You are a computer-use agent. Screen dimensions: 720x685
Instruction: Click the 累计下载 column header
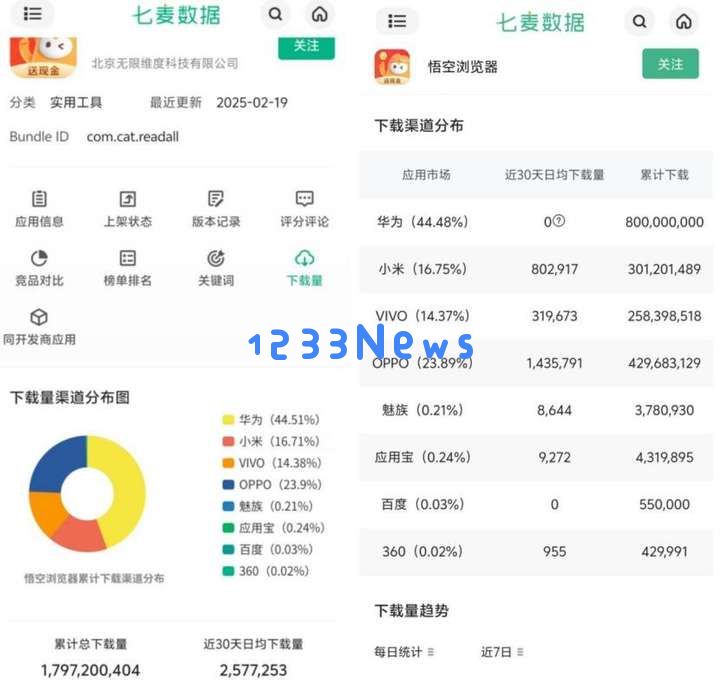pyautogui.click(x=664, y=175)
